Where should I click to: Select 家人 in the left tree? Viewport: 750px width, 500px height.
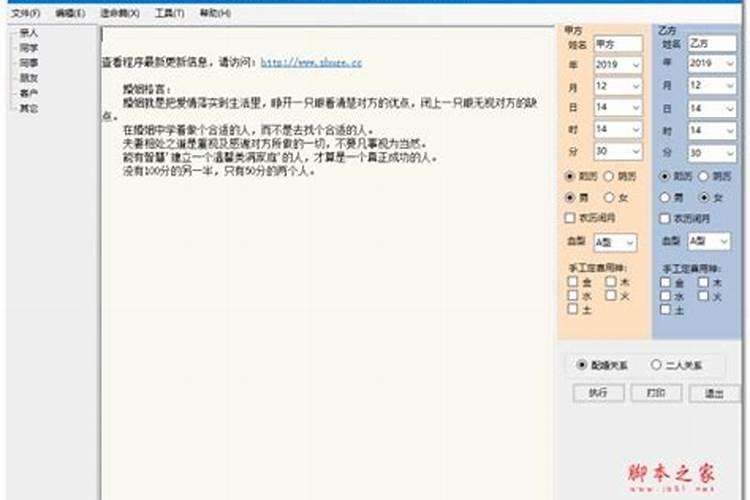[x=28, y=33]
